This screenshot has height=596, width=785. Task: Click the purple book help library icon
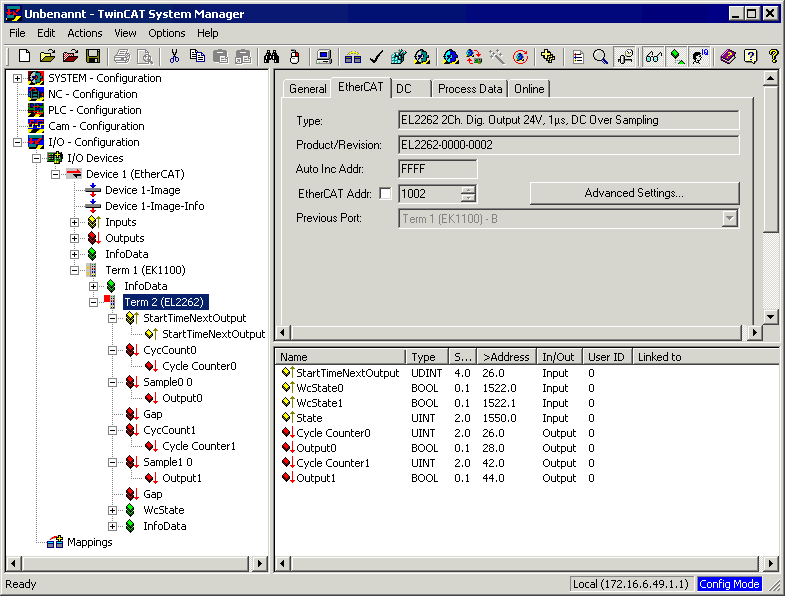tap(728, 57)
